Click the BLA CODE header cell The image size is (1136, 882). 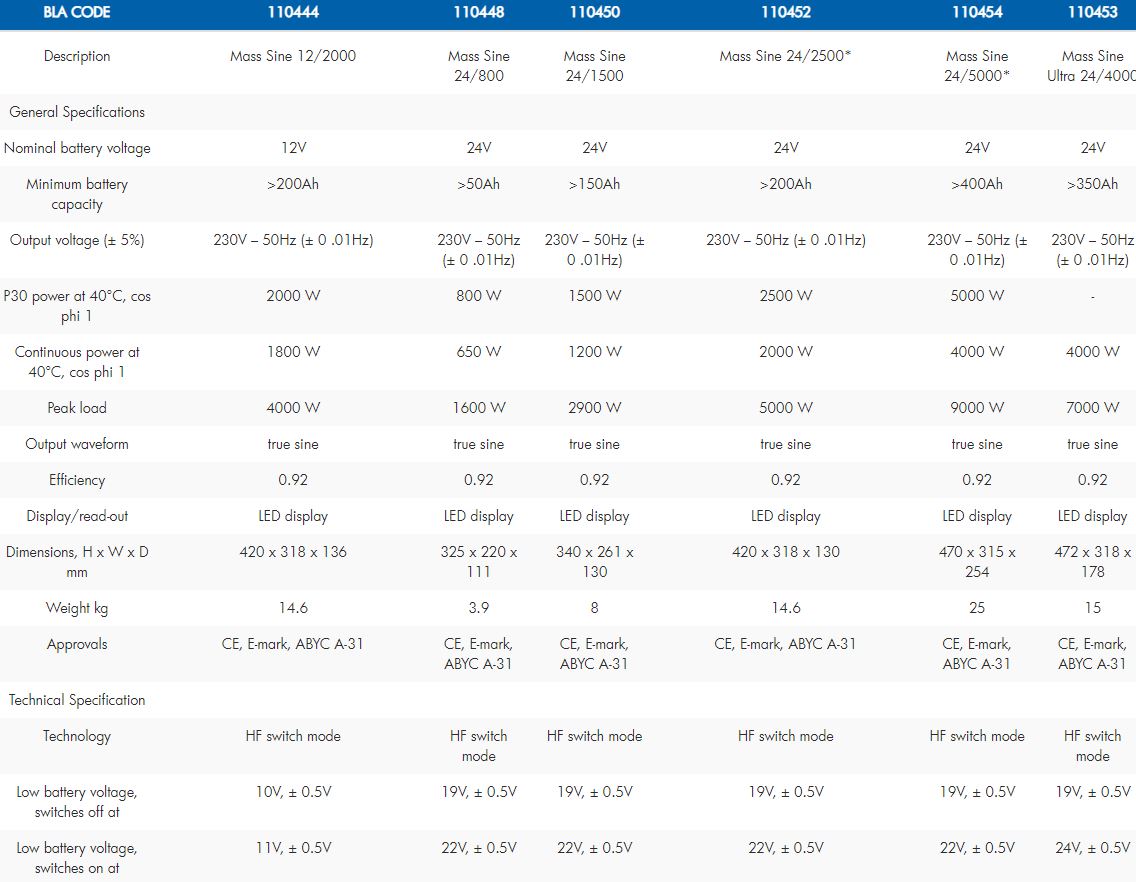coord(77,13)
